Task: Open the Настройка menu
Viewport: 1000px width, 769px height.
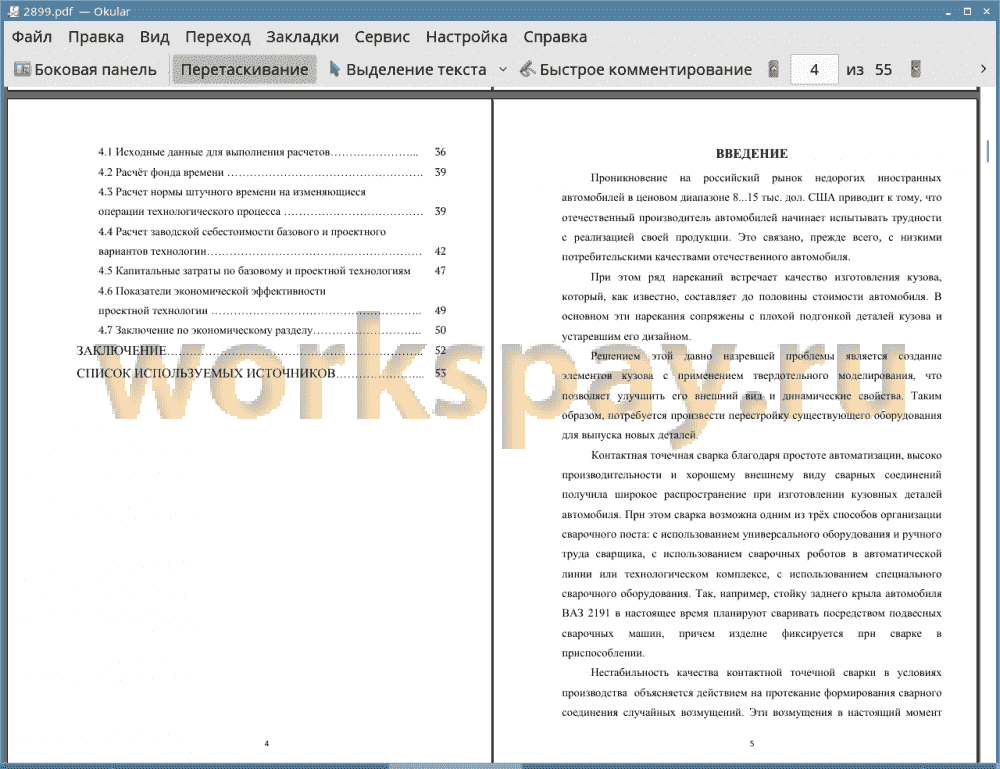Action: click(466, 37)
